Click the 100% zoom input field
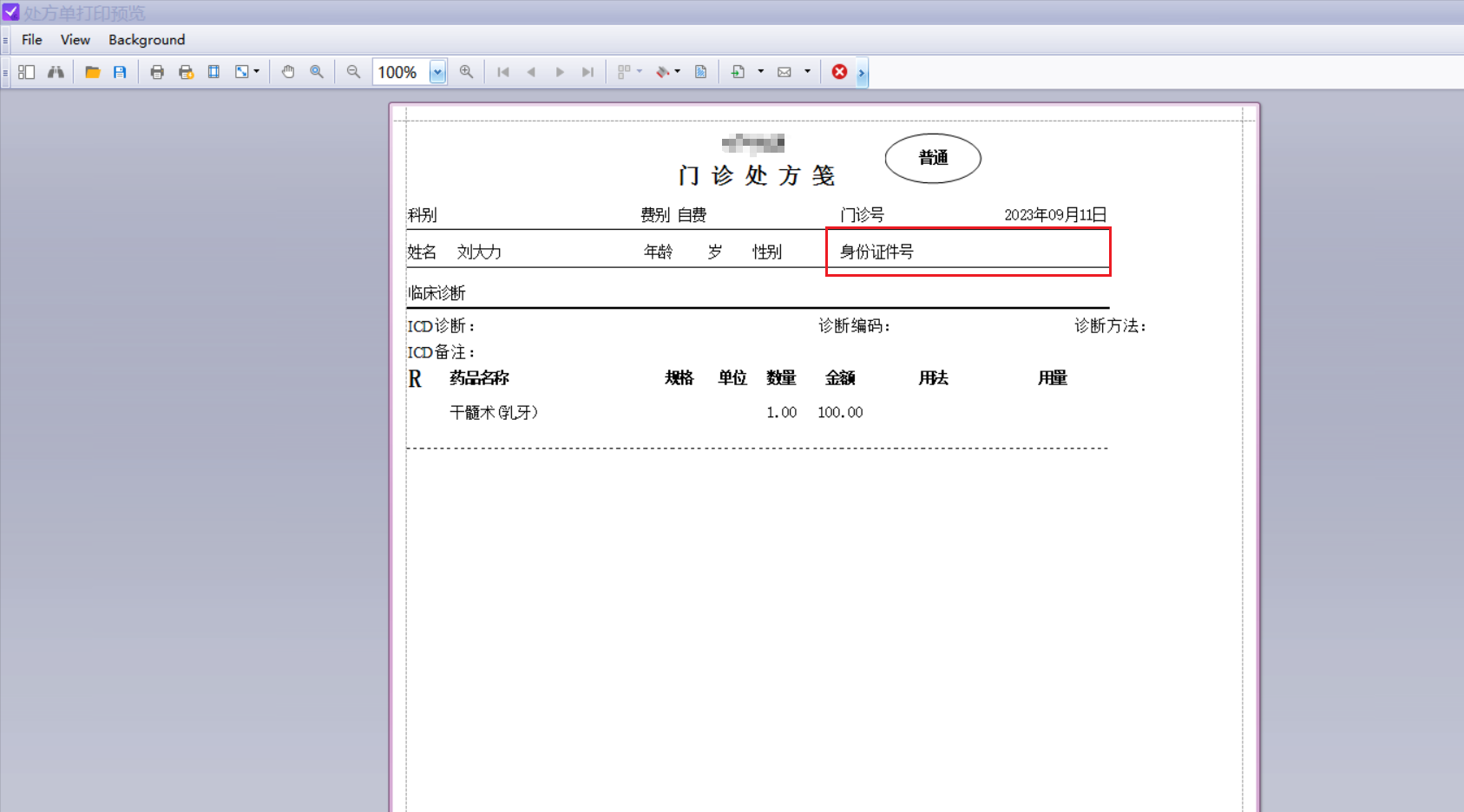The height and width of the screenshot is (812, 1464). pos(401,72)
